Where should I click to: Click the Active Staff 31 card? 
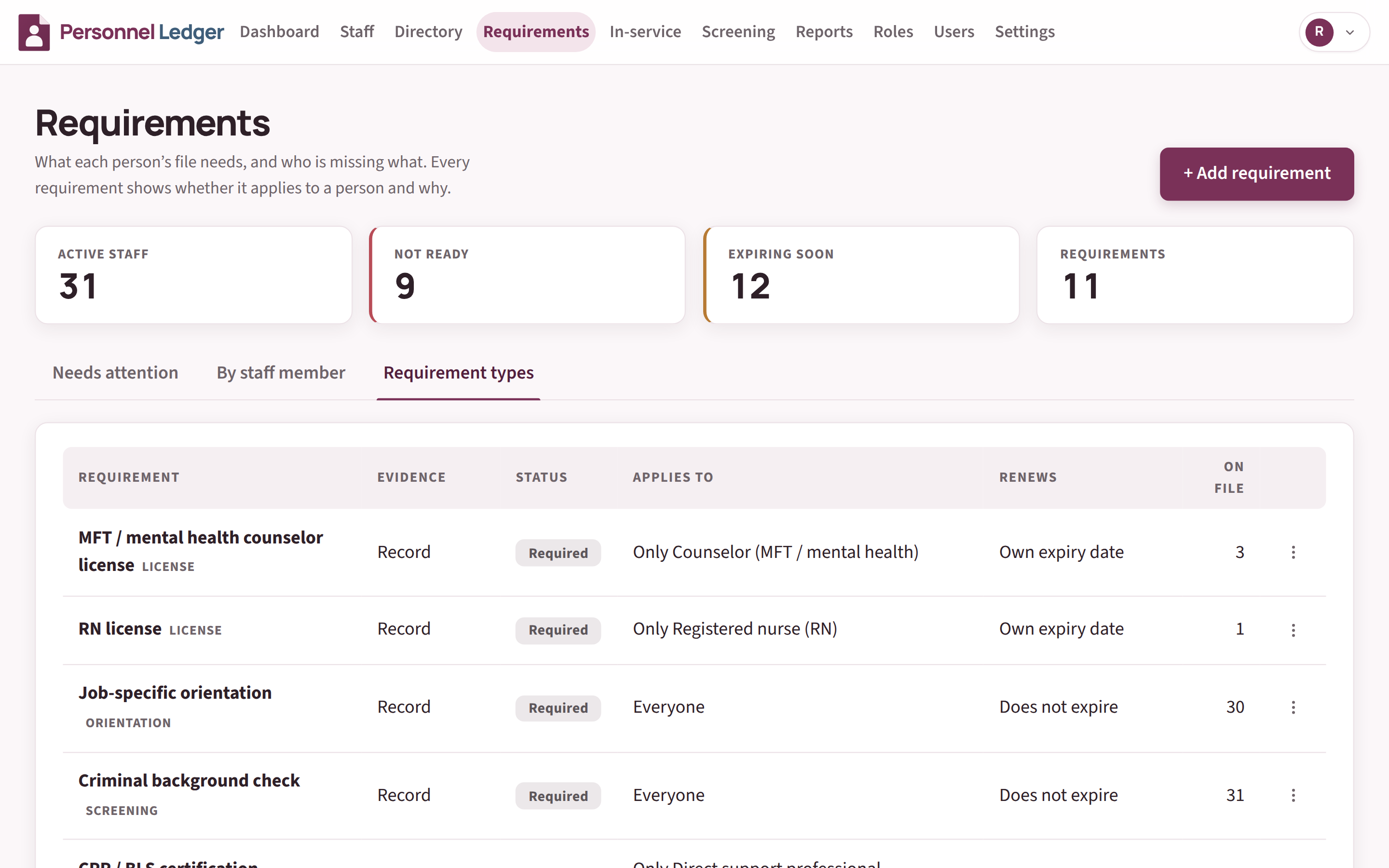pos(193,275)
